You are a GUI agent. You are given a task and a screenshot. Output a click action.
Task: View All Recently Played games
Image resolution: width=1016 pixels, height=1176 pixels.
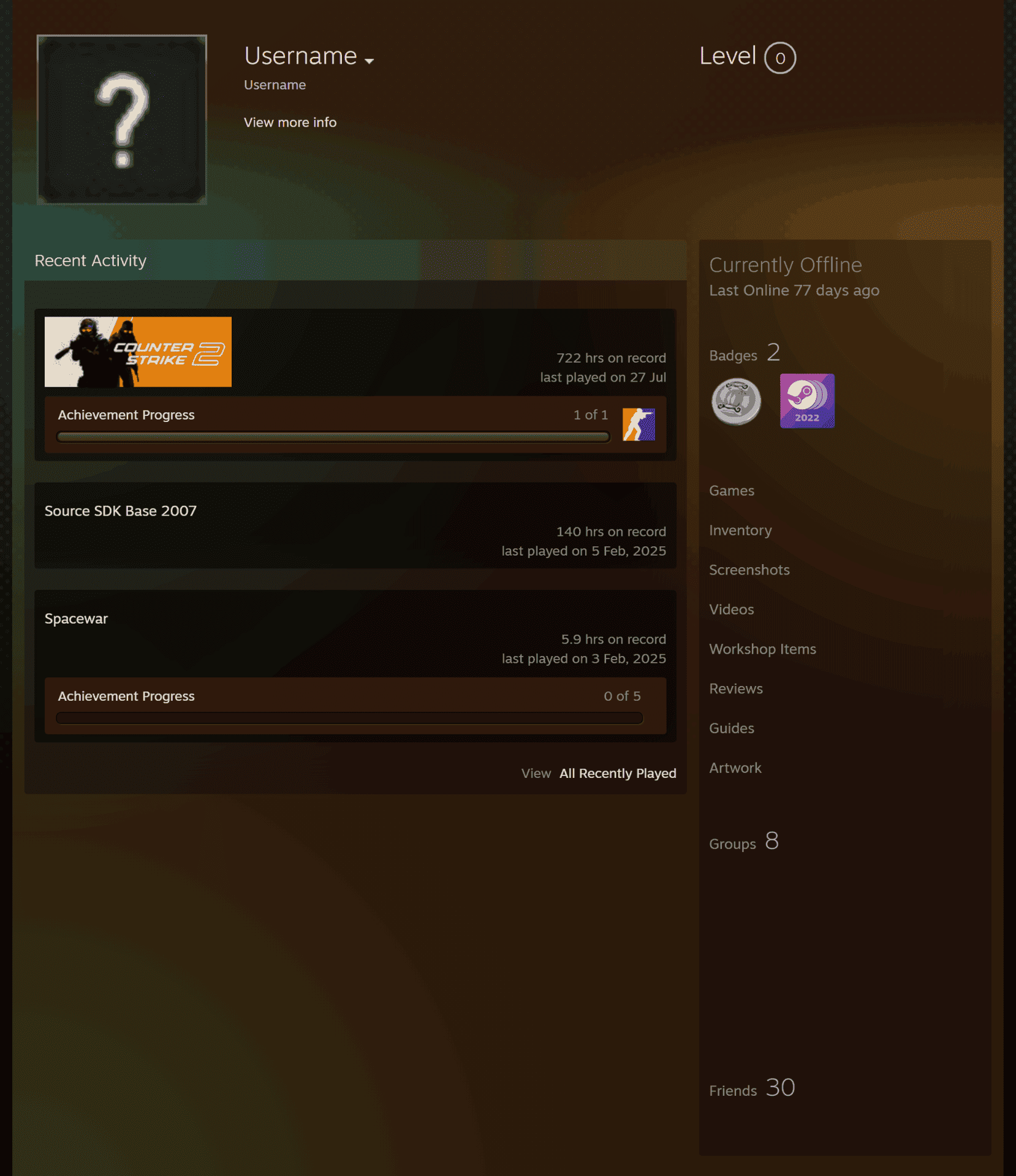point(618,774)
